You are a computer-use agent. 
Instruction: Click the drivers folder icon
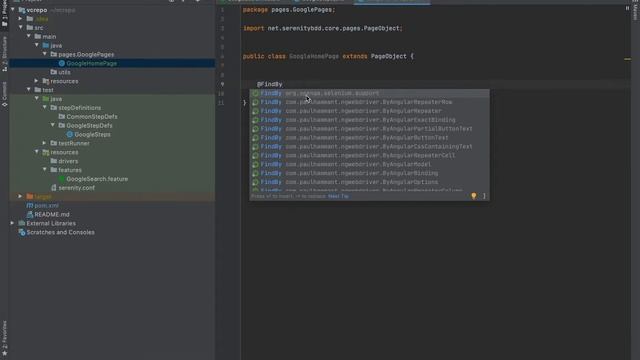pyautogui.click(x=53, y=161)
